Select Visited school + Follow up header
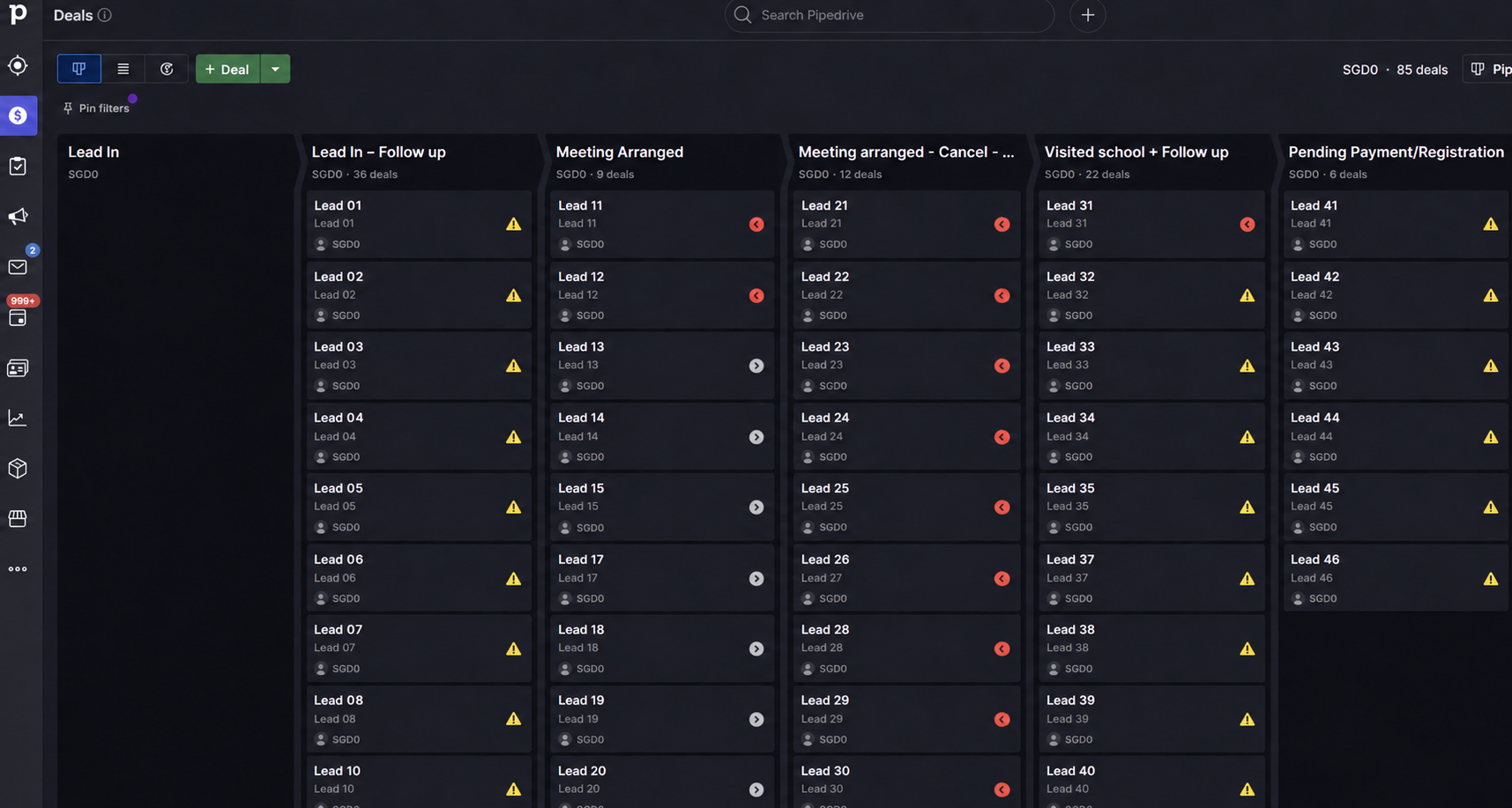Image resolution: width=1512 pixels, height=808 pixels. [1136, 152]
